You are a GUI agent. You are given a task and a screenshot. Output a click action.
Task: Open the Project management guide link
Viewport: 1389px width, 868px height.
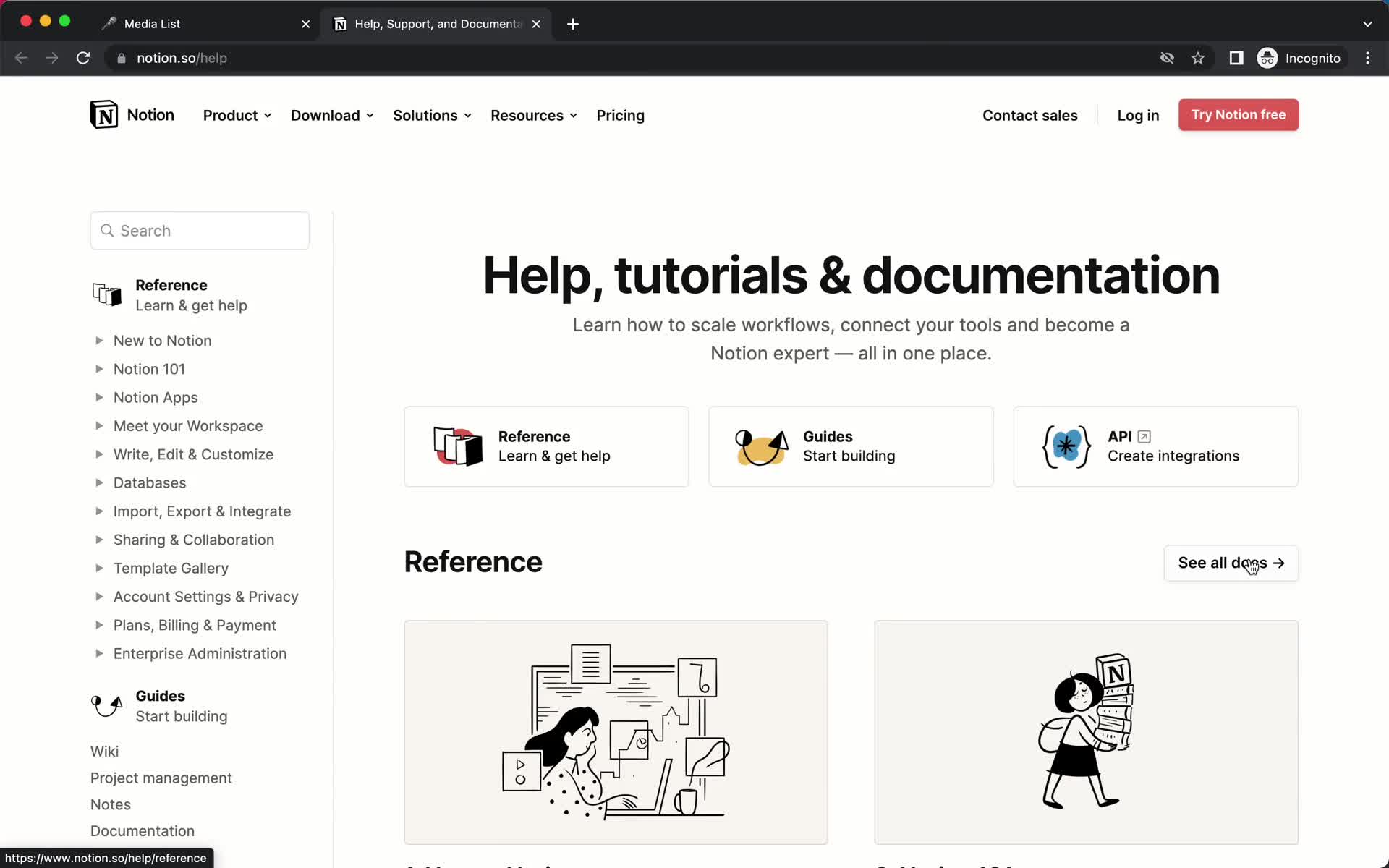161,778
